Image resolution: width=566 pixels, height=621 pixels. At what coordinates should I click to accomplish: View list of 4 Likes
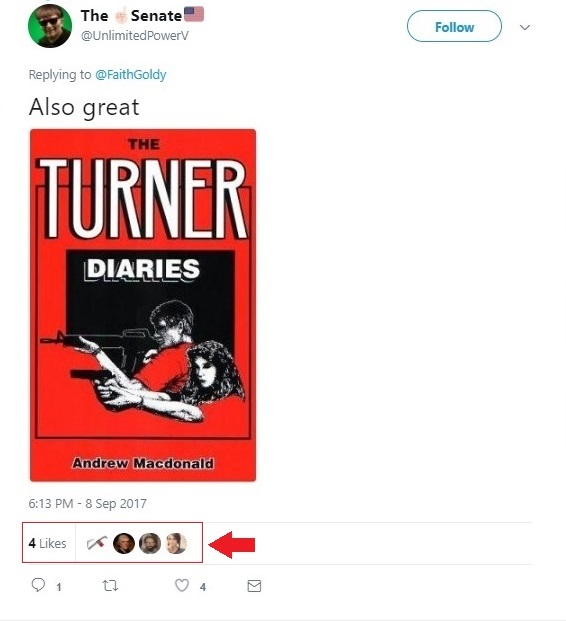click(48, 543)
